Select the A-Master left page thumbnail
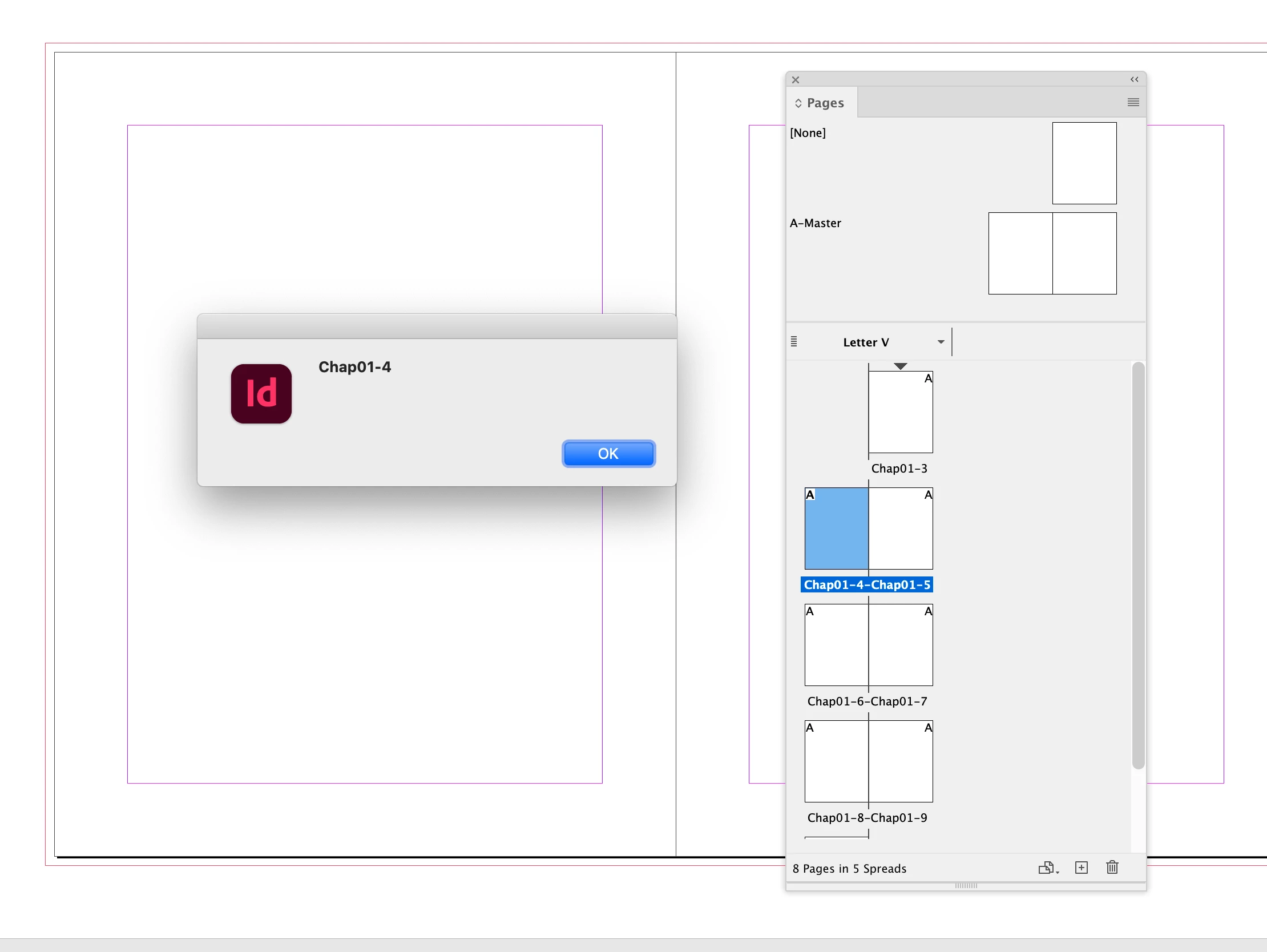1267x952 pixels. [1020, 254]
